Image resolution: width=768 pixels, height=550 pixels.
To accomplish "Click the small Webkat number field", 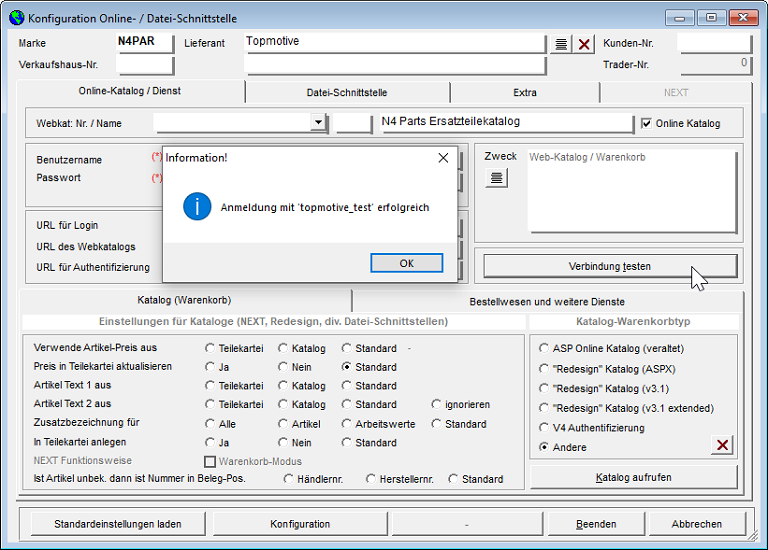I will (353, 122).
